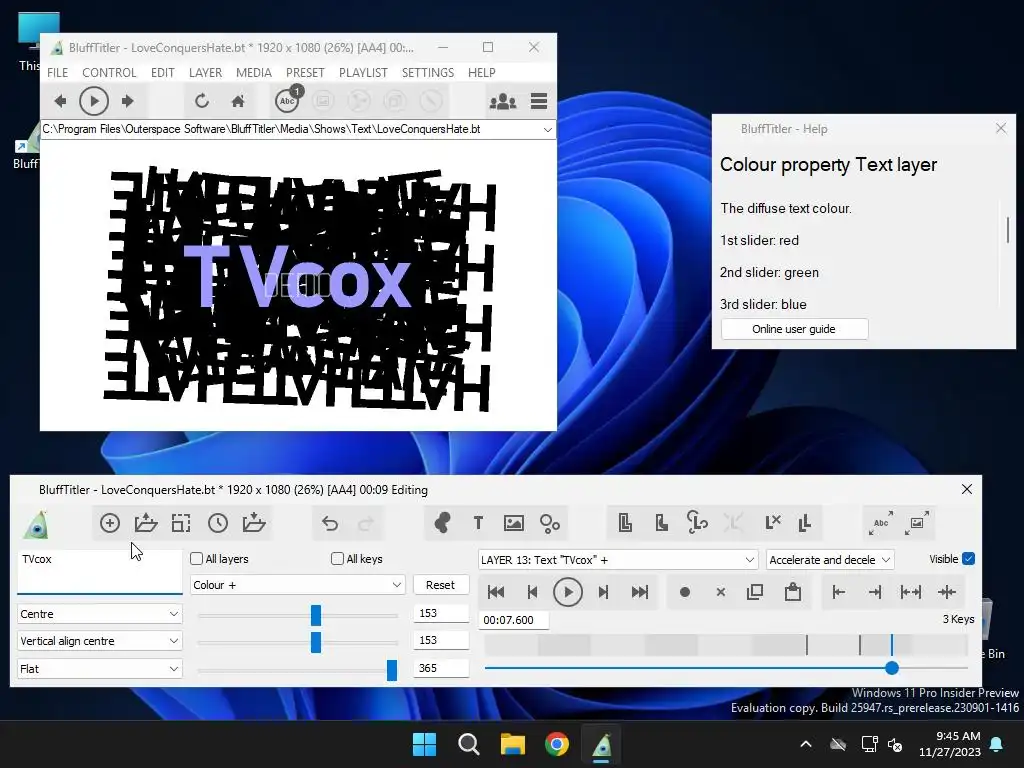The height and width of the screenshot is (768, 1024).
Task: Click the next show arrow in the player
Action: [127, 101]
